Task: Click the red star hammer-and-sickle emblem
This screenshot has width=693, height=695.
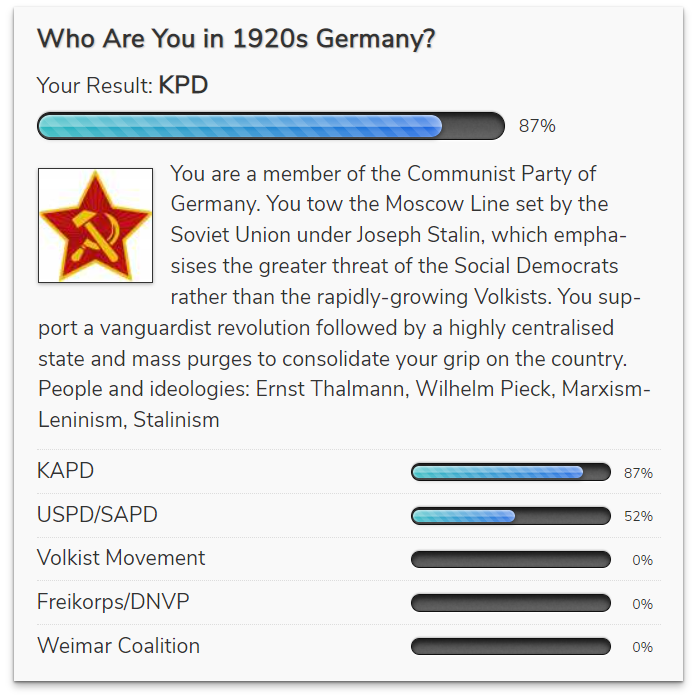Action: 95,225
